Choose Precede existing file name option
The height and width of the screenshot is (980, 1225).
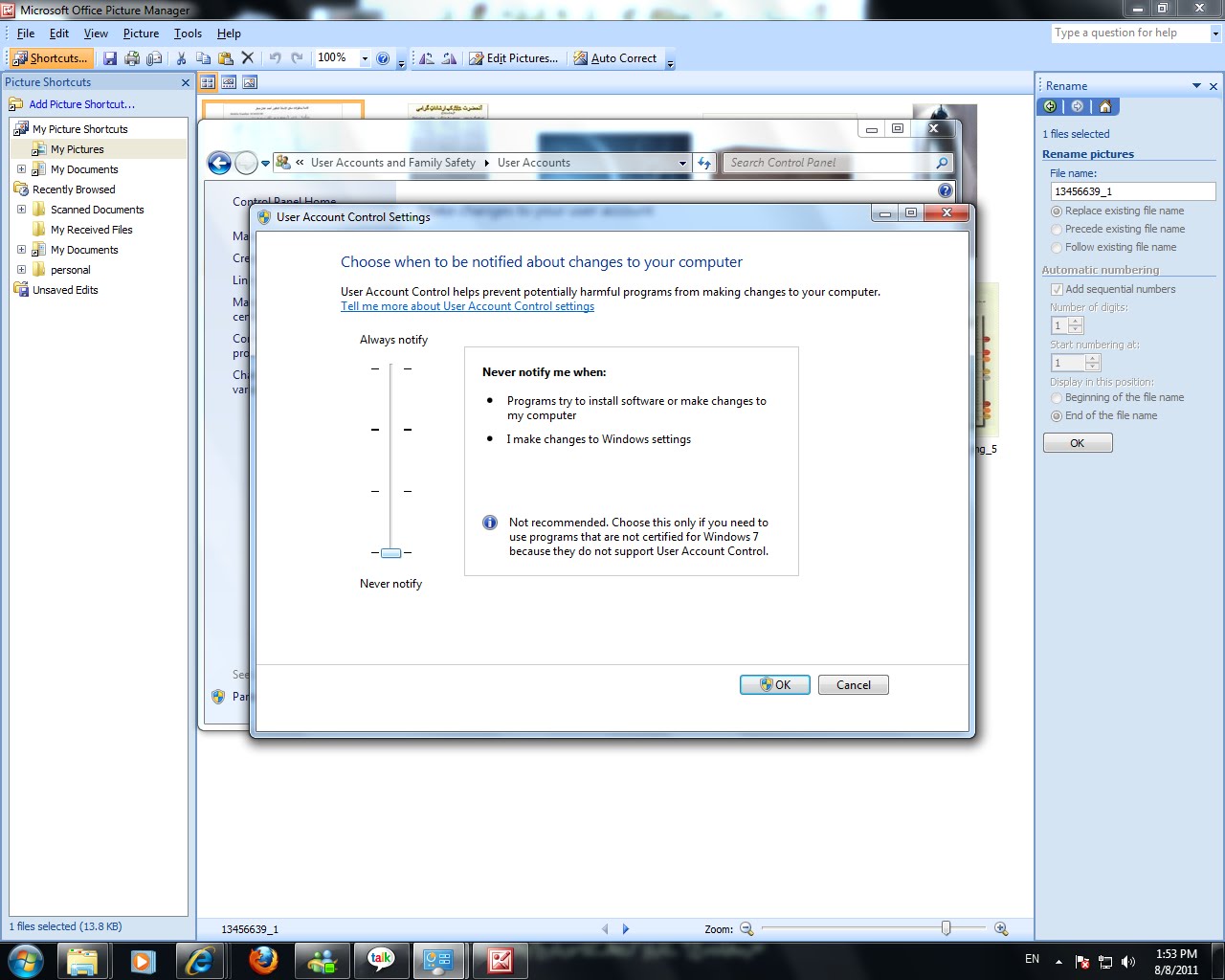coord(1056,229)
